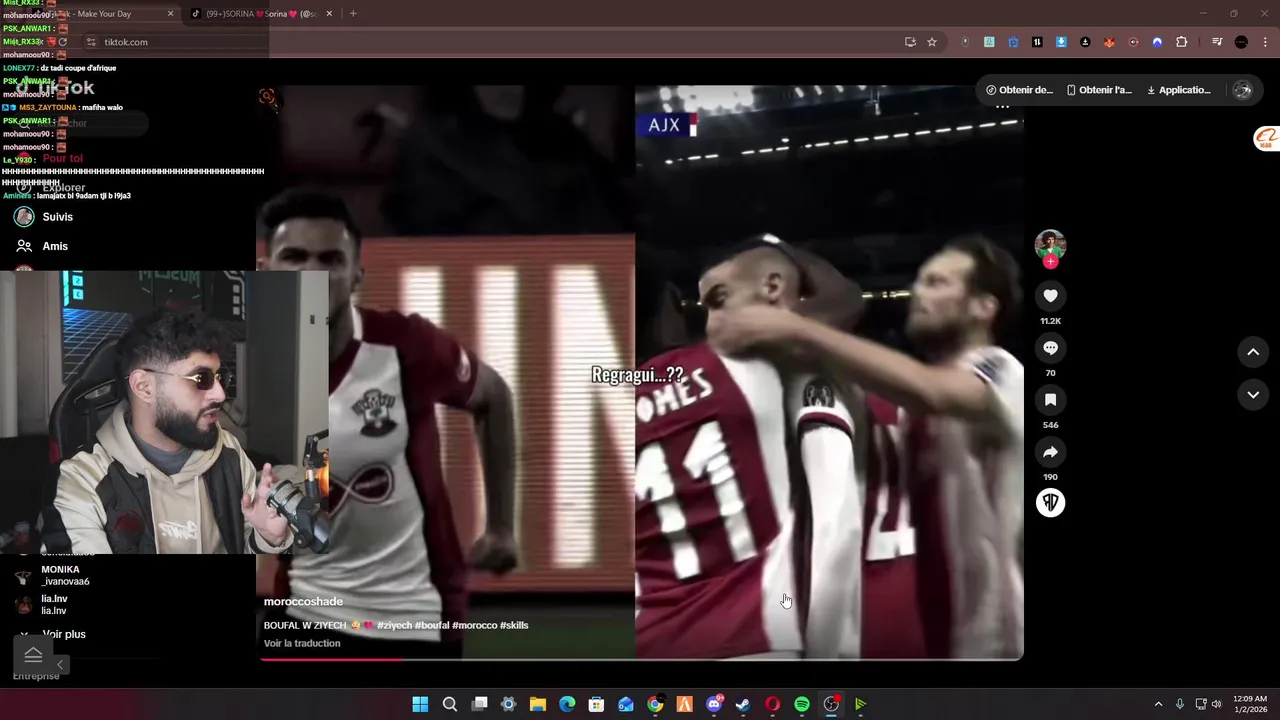Go to the next video with down chevron

click(x=1253, y=395)
